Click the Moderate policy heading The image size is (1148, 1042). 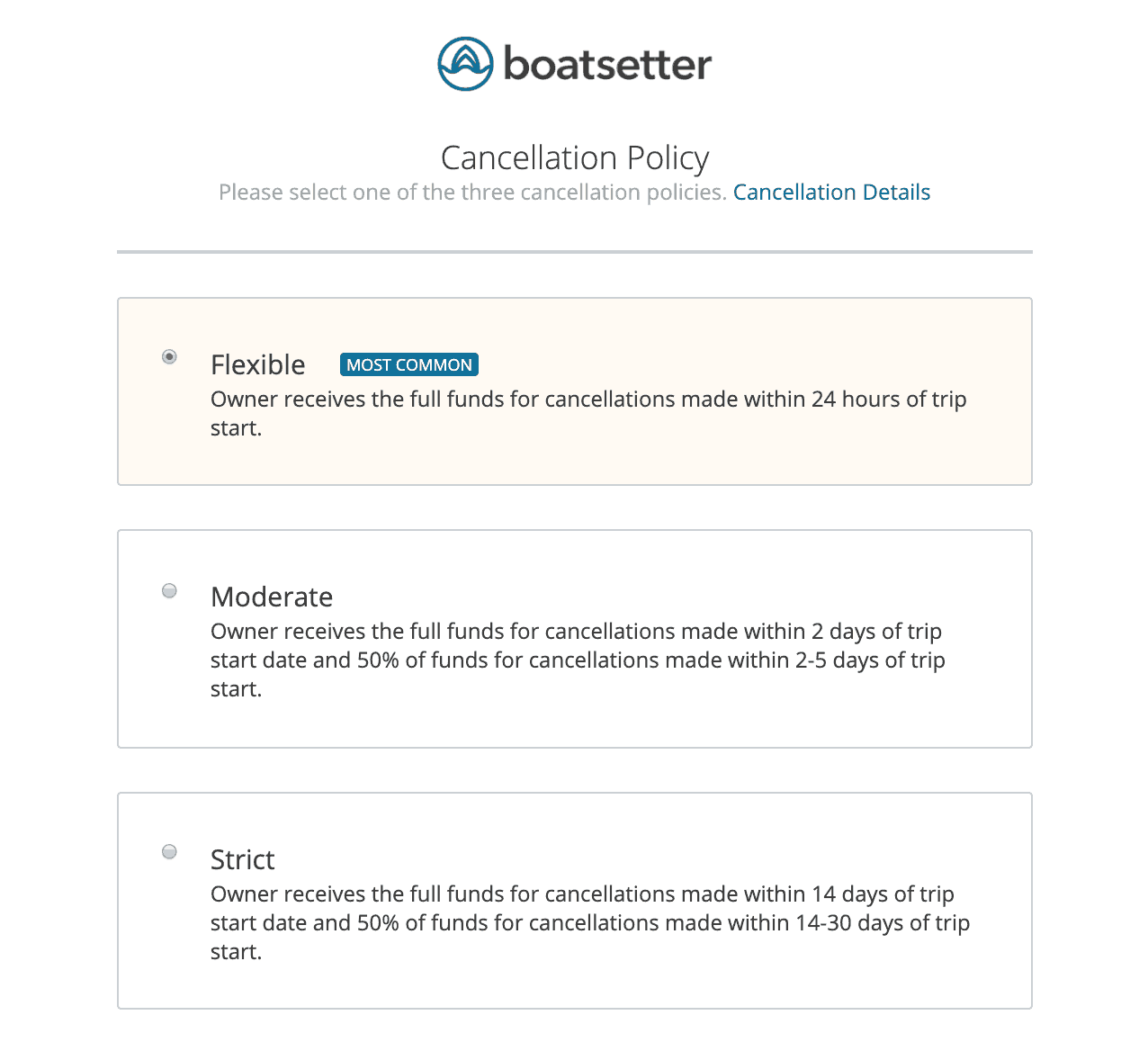(x=271, y=597)
